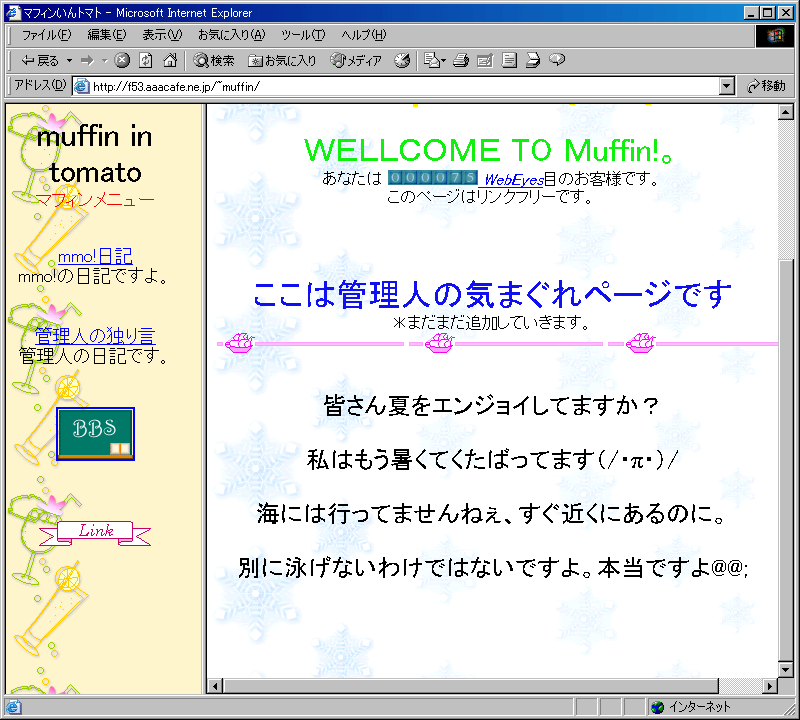Click the インターネット status bar text
Screen dimensions: 800x720
(699, 707)
